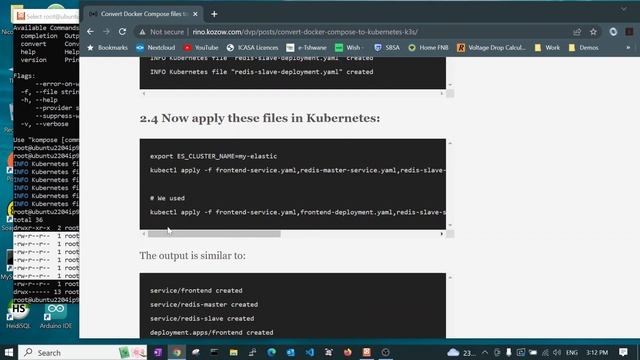The height and width of the screenshot is (360, 640).
Task: Click the taskbar Search box
Action: coord(82,352)
